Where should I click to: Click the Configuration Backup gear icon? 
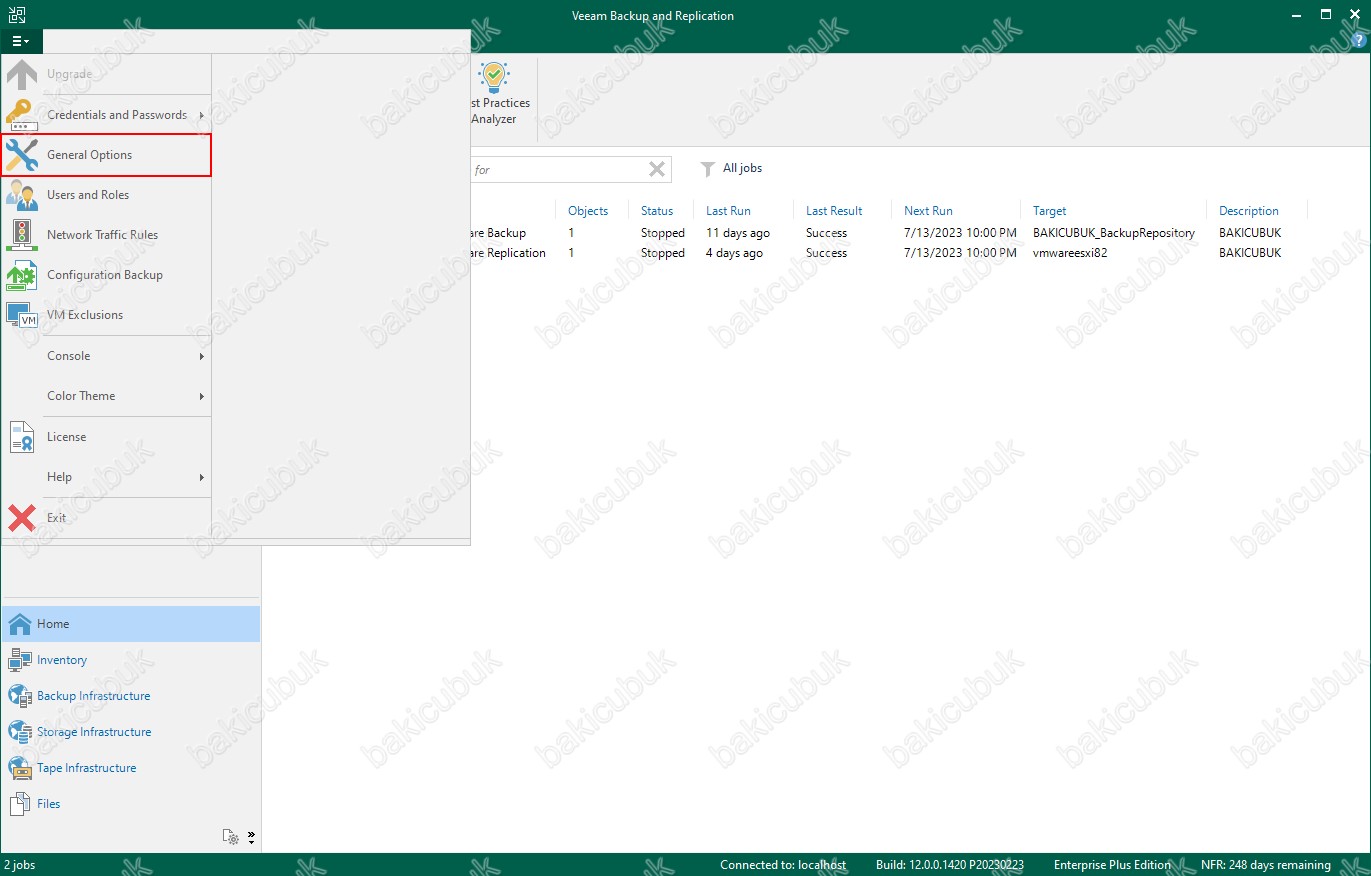coord(22,275)
